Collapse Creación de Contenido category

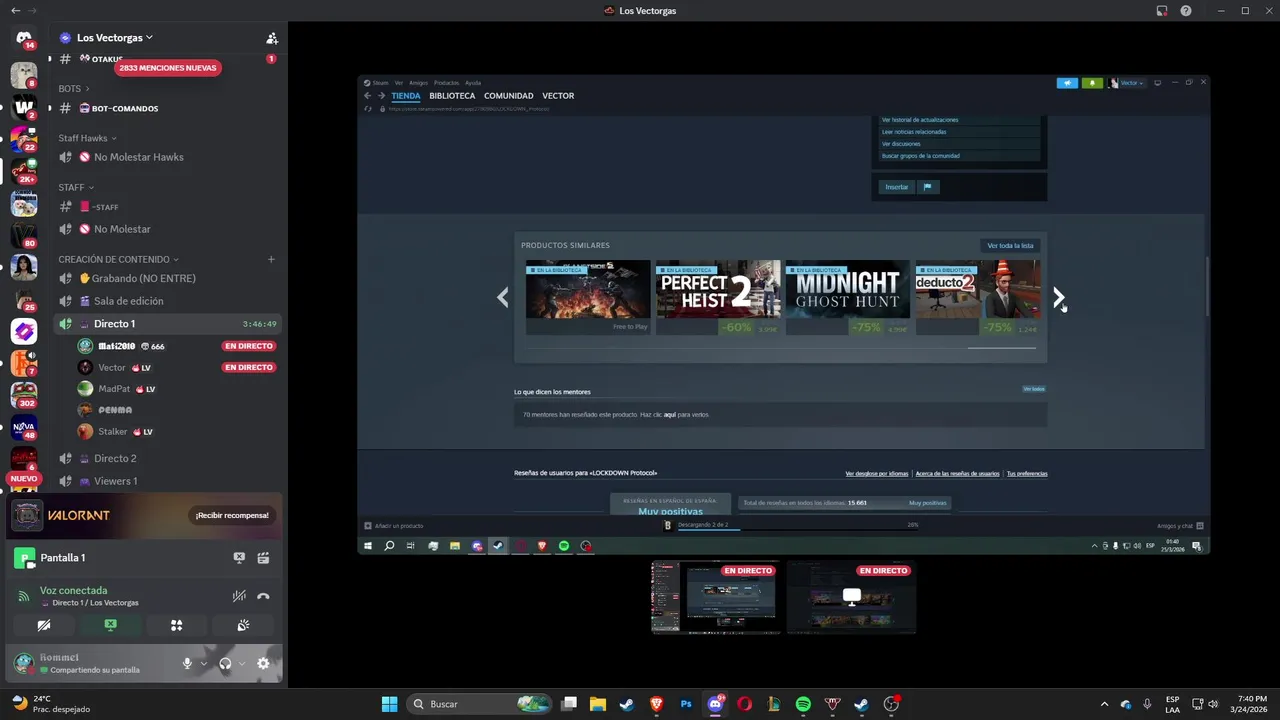click(118, 259)
